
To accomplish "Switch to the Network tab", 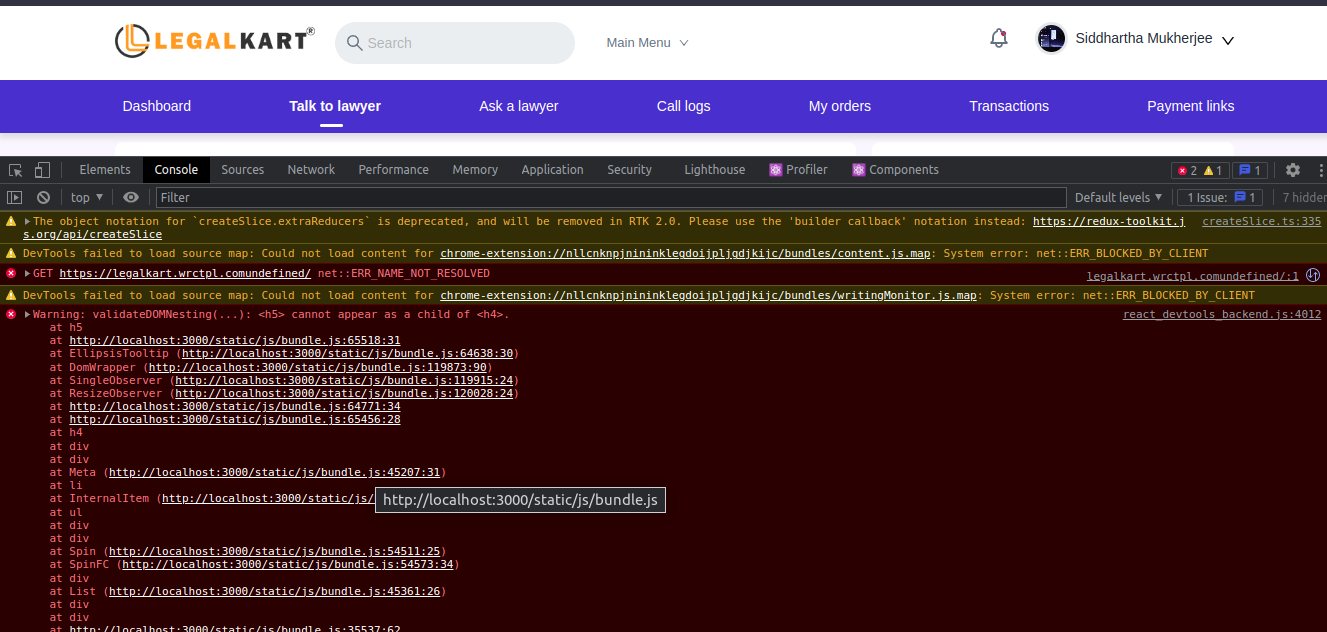I will click(x=311, y=170).
